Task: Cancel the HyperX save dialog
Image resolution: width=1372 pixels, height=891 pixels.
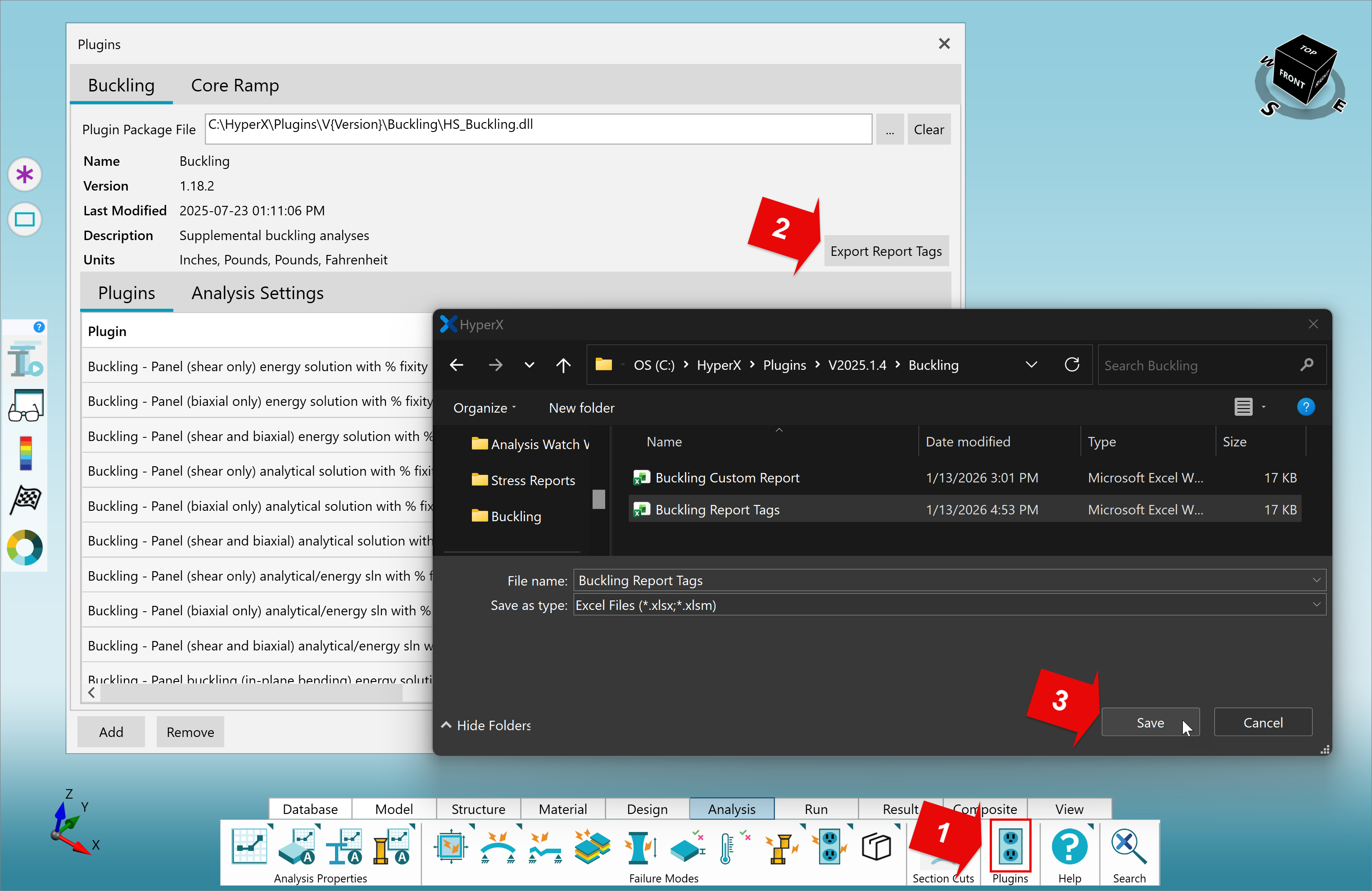Action: (1263, 722)
